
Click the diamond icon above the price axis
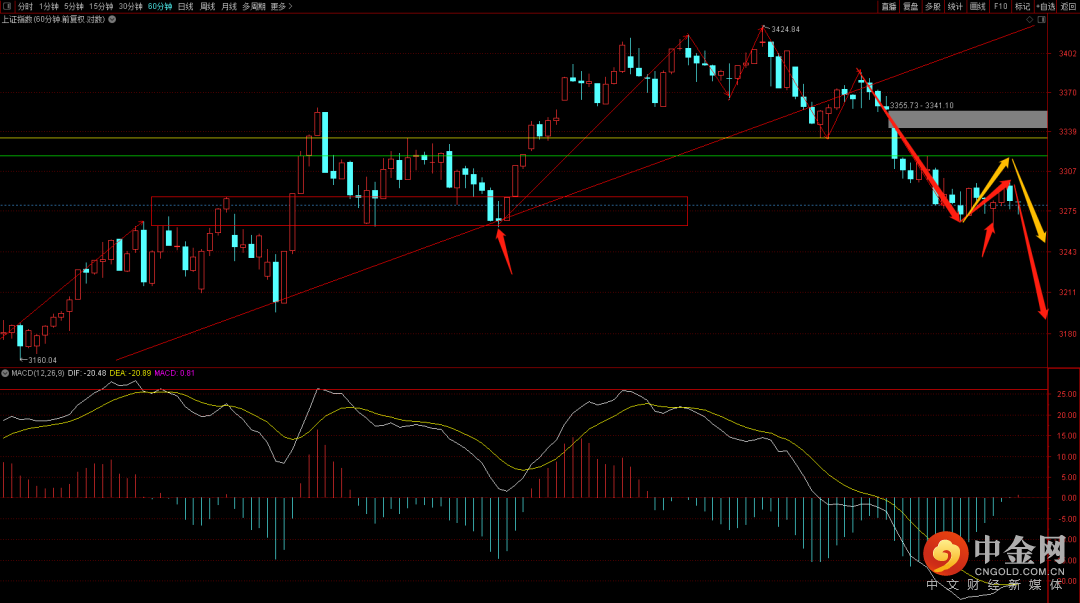pos(1030,19)
